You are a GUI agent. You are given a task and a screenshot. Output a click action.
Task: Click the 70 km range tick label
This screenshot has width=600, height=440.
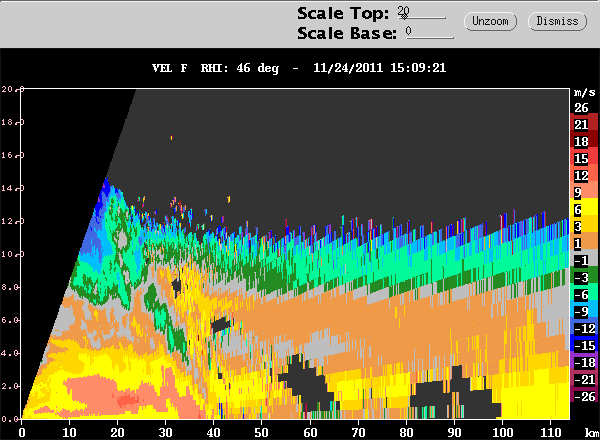coord(358,433)
